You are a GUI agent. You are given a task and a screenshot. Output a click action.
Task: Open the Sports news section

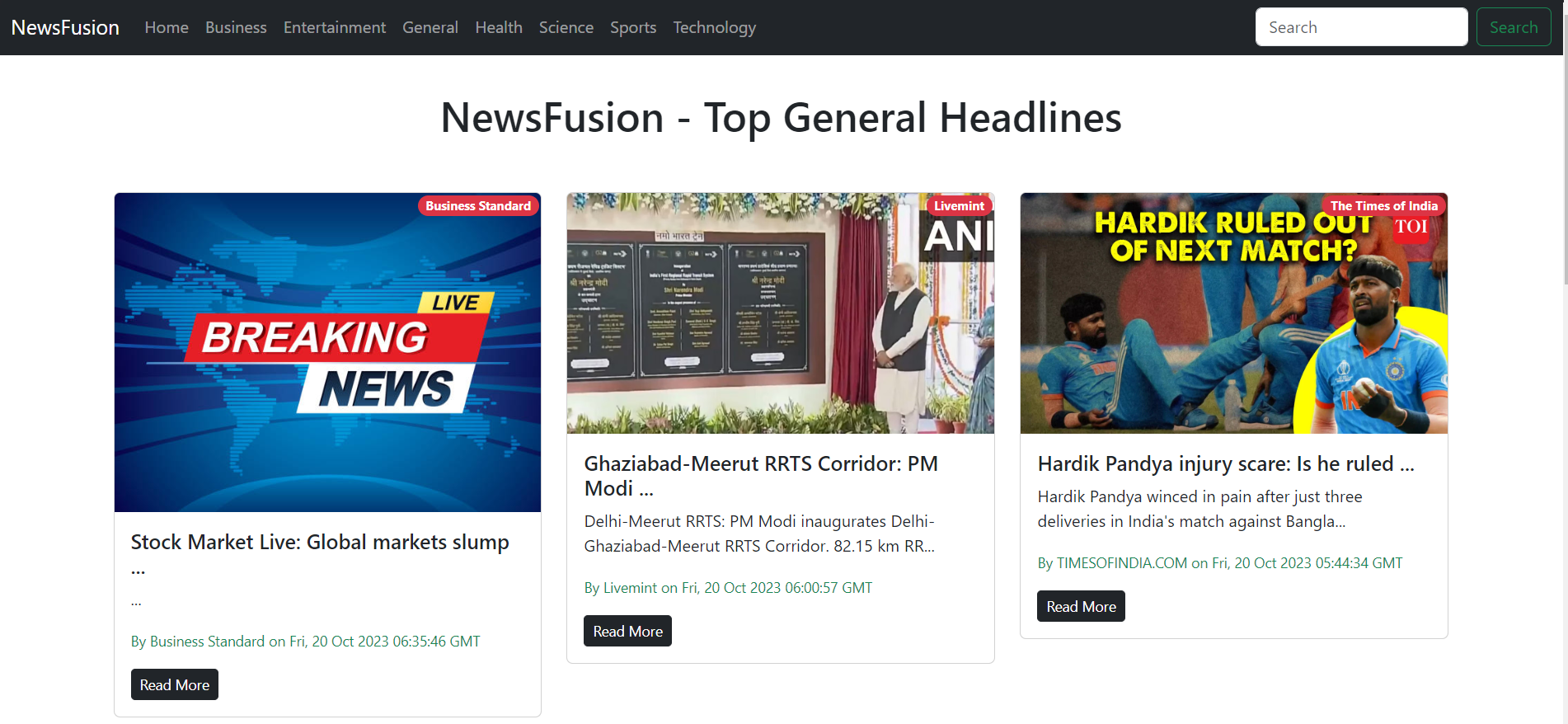pos(632,27)
